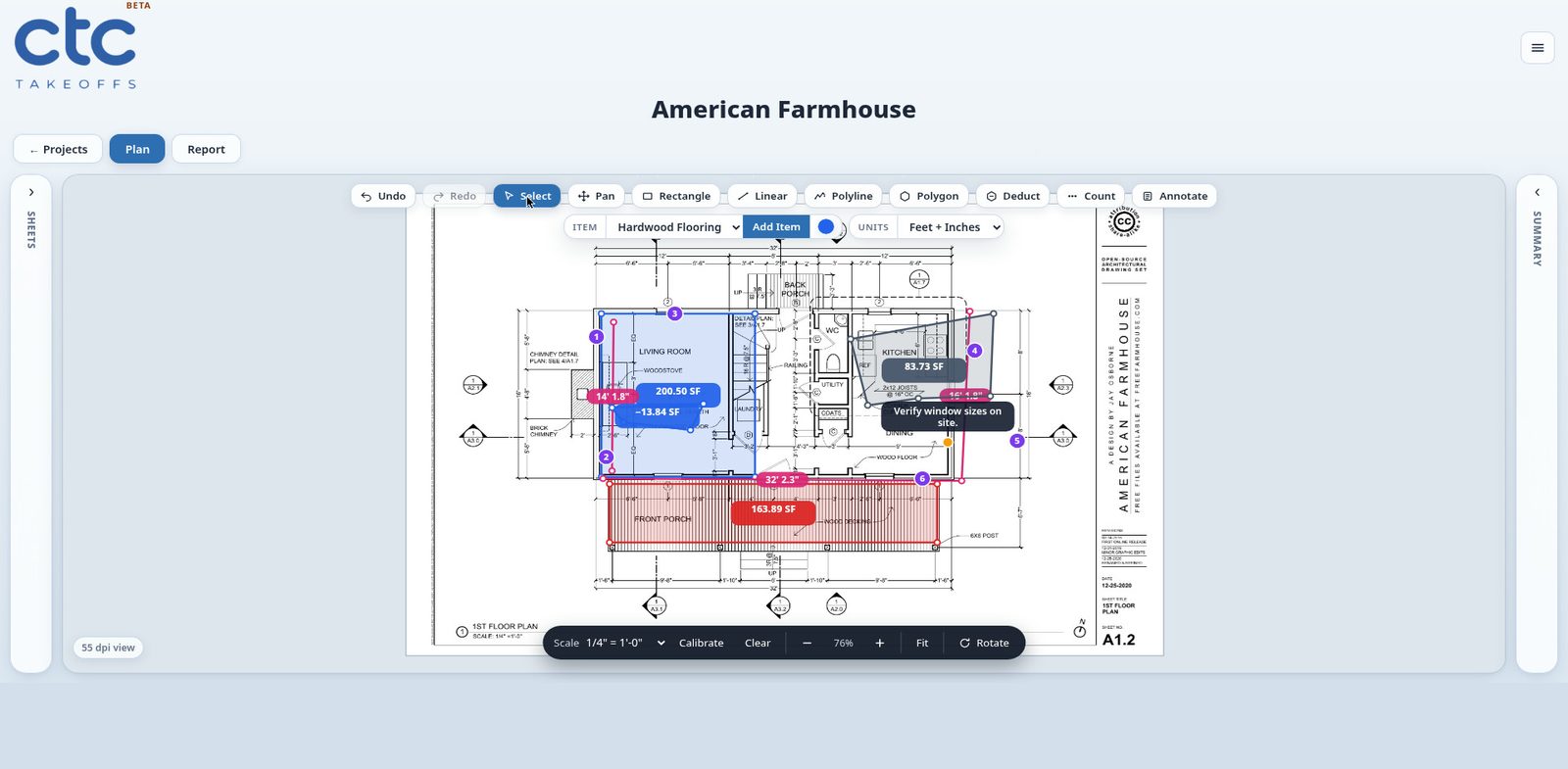Switch to the Pan tool
This screenshot has height=769, width=1568.
[x=596, y=196]
